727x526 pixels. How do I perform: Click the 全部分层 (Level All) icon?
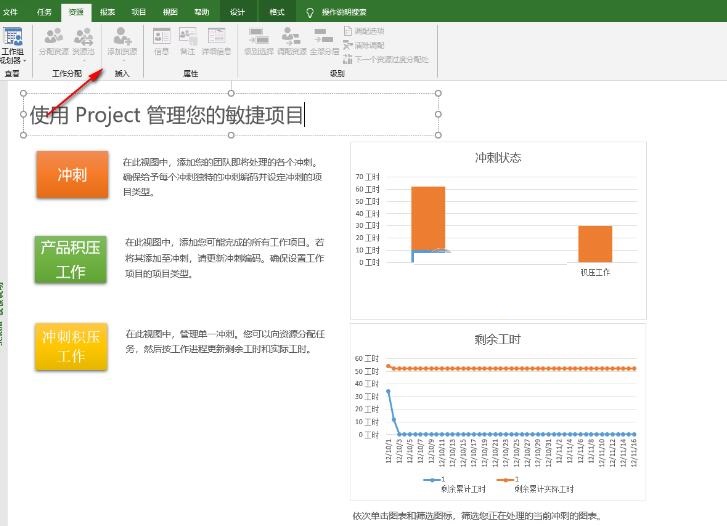click(324, 42)
